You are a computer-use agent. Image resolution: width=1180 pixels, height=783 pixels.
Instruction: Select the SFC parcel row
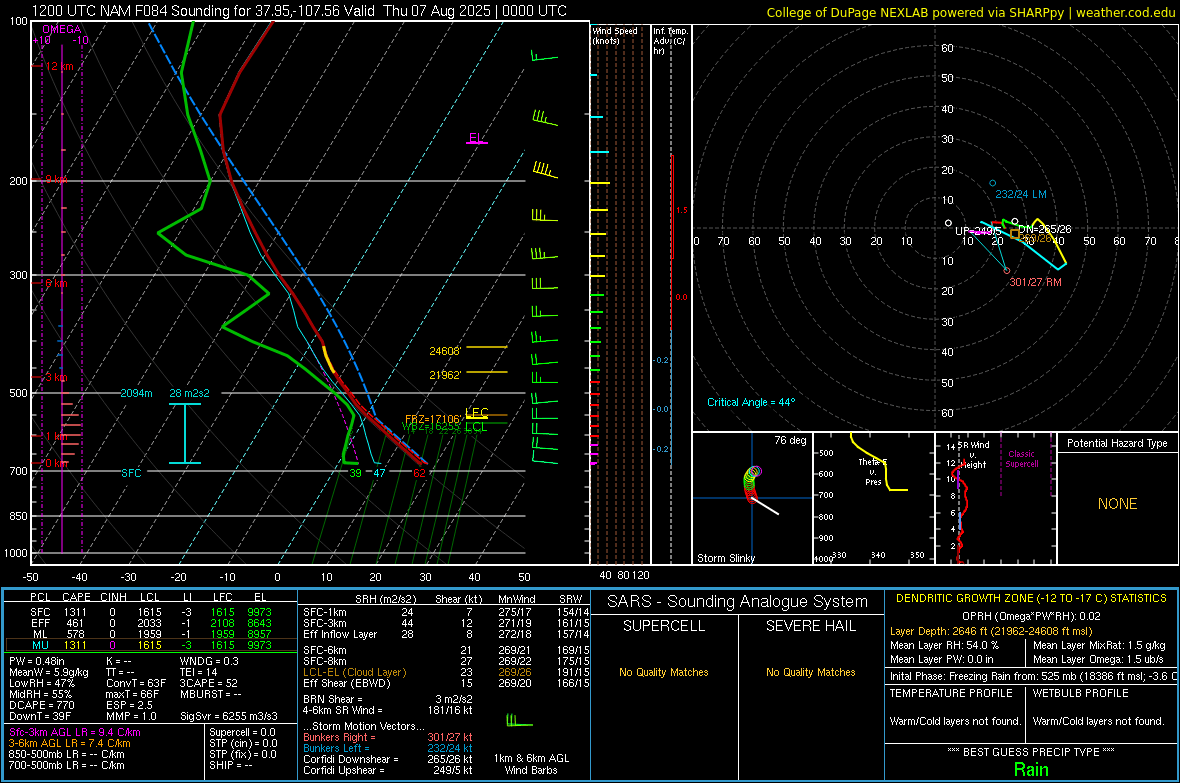tap(152, 612)
